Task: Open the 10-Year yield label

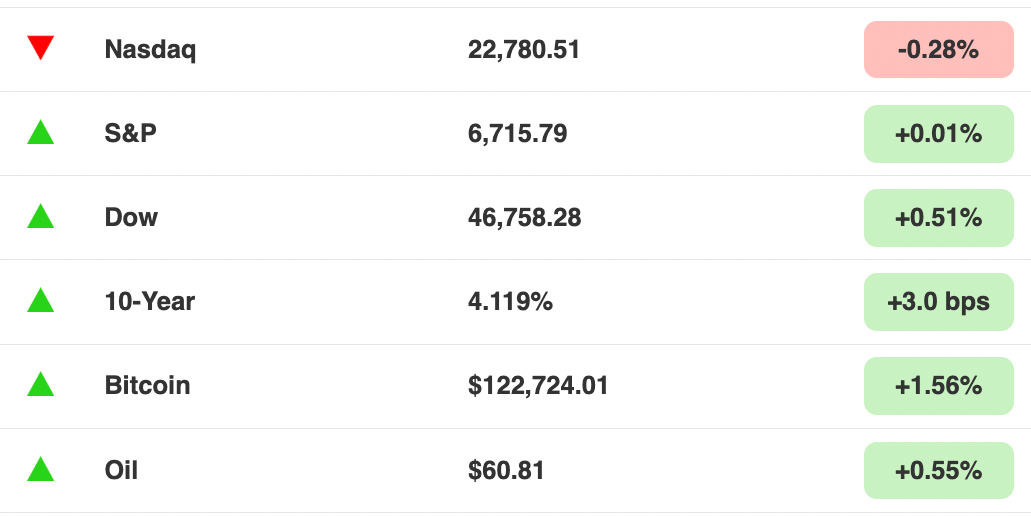Action: [x=149, y=302]
